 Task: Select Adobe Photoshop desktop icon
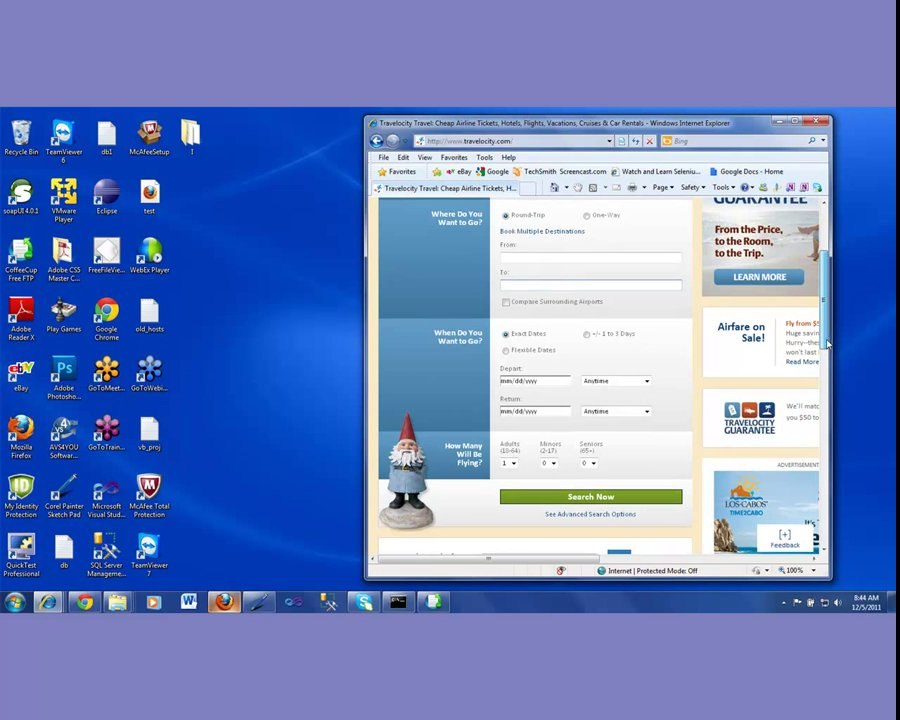[63, 378]
